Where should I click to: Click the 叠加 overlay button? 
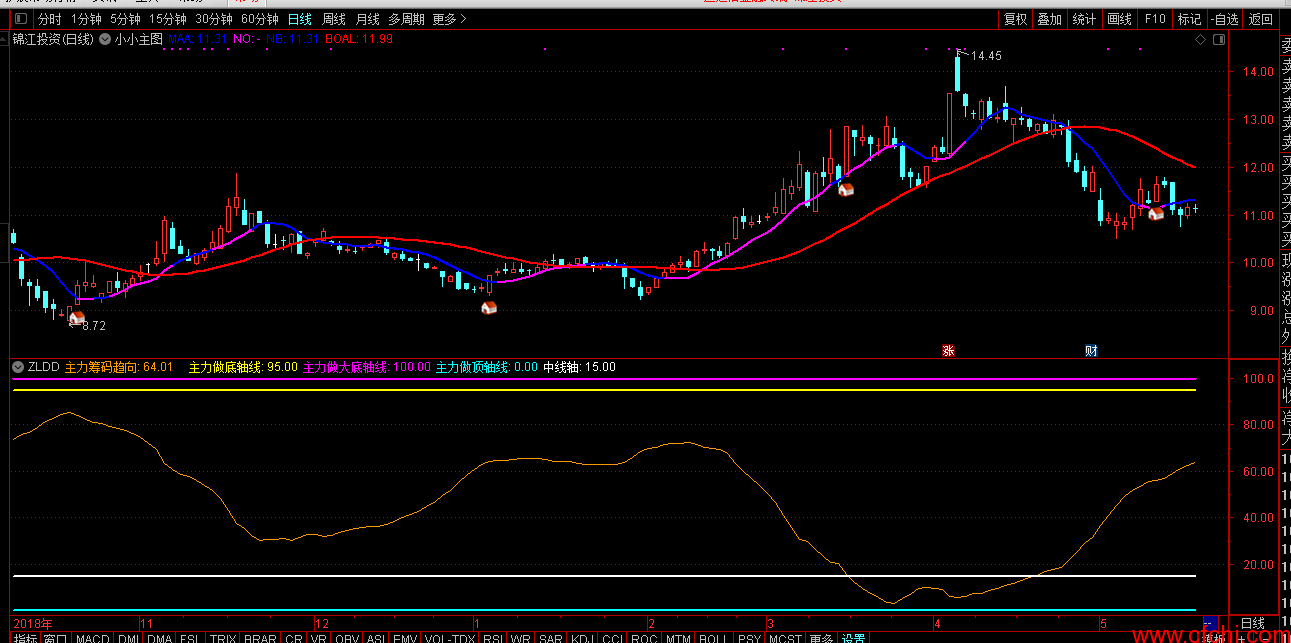pyautogui.click(x=1049, y=19)
